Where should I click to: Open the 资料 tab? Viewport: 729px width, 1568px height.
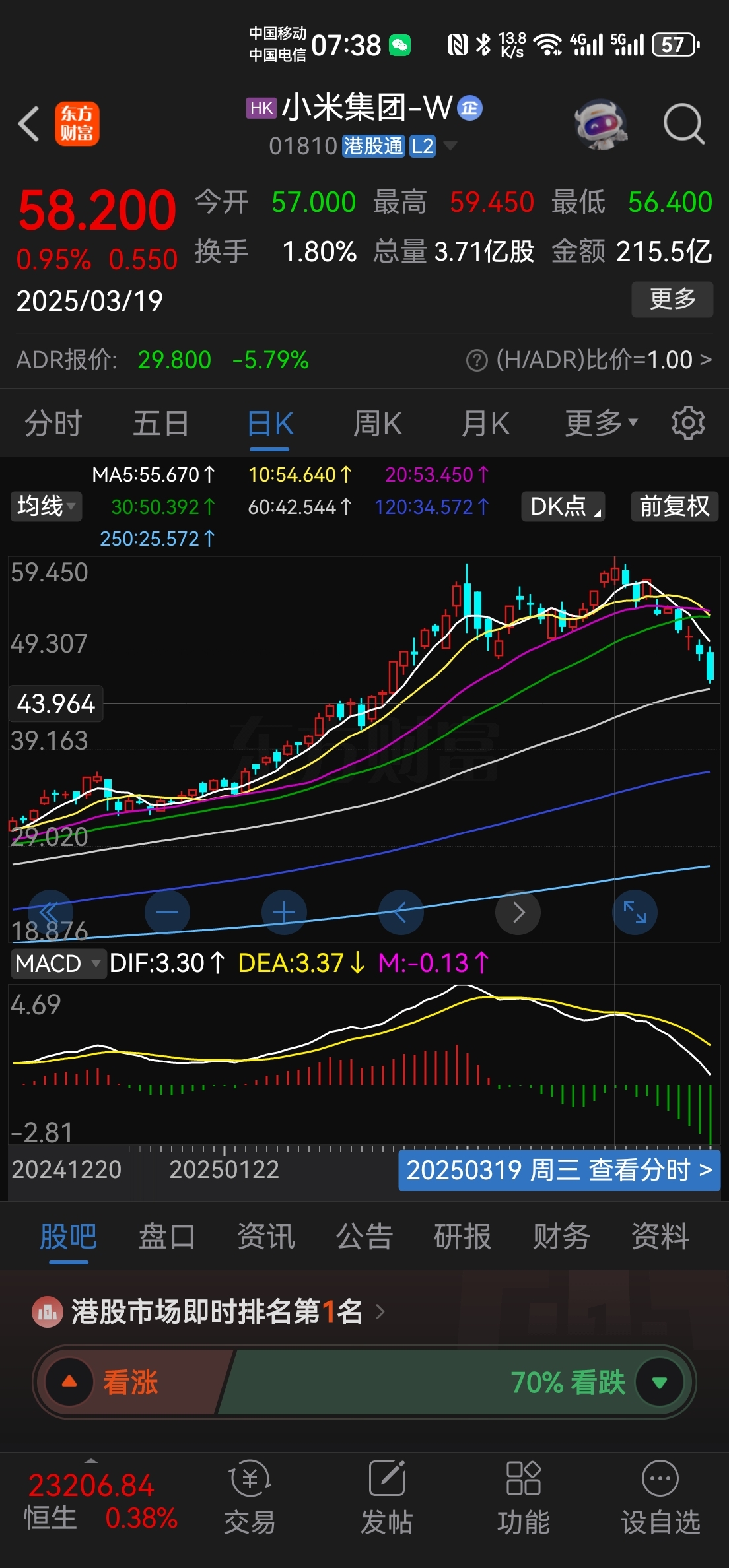click(x=660, y=1236)
